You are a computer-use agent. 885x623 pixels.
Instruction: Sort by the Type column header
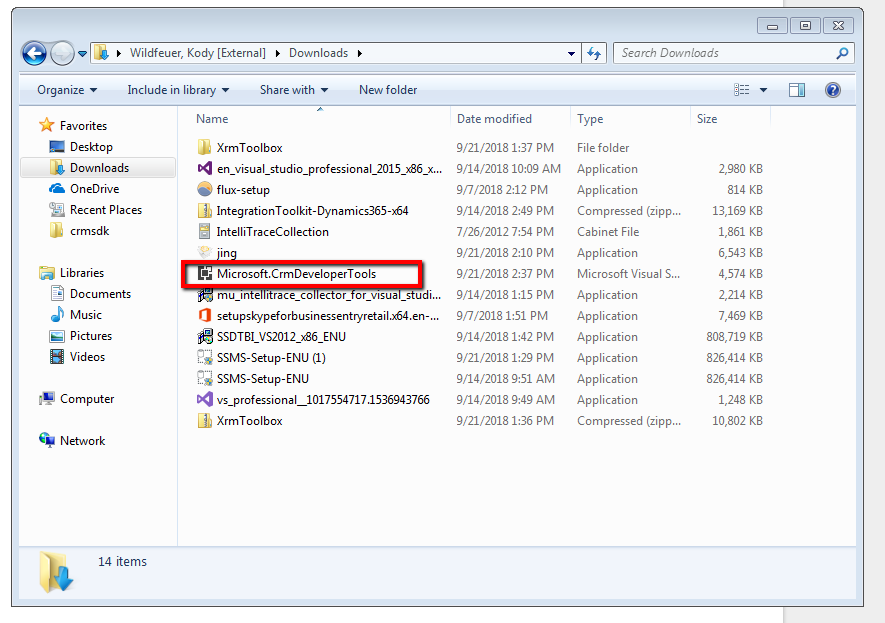(x=590, y=119)
